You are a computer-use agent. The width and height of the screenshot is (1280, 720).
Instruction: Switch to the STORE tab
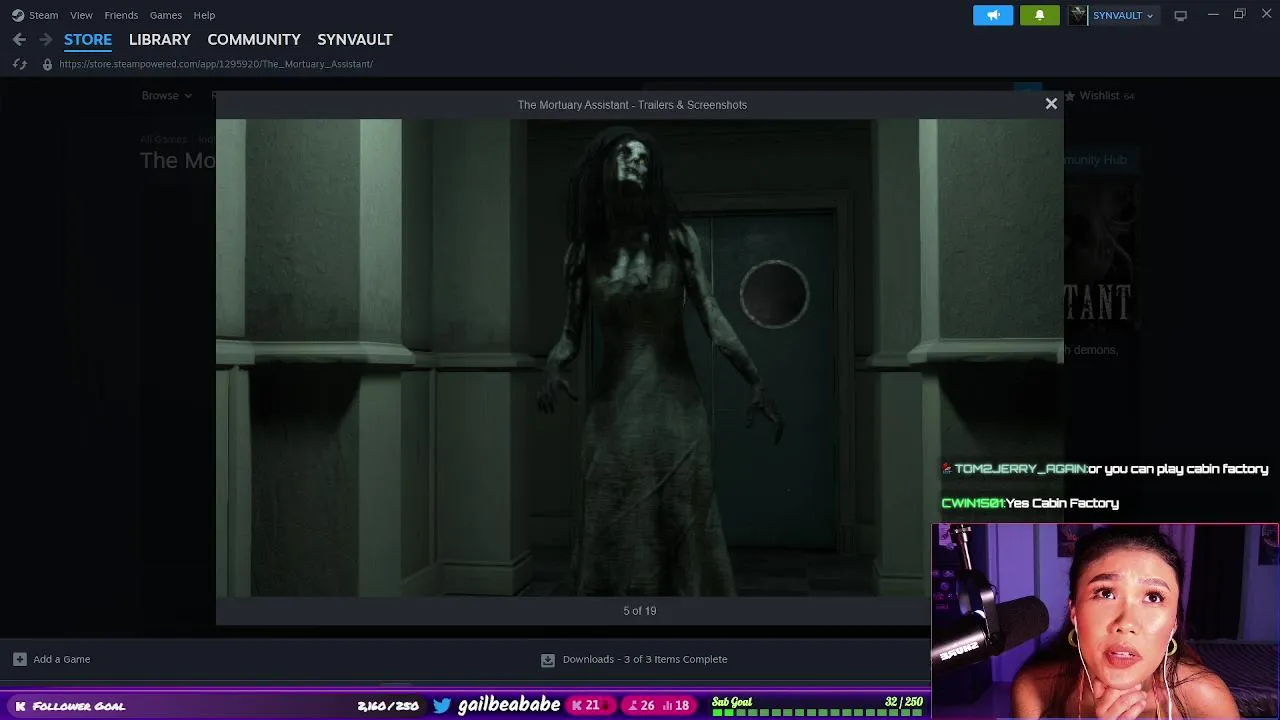88,39
